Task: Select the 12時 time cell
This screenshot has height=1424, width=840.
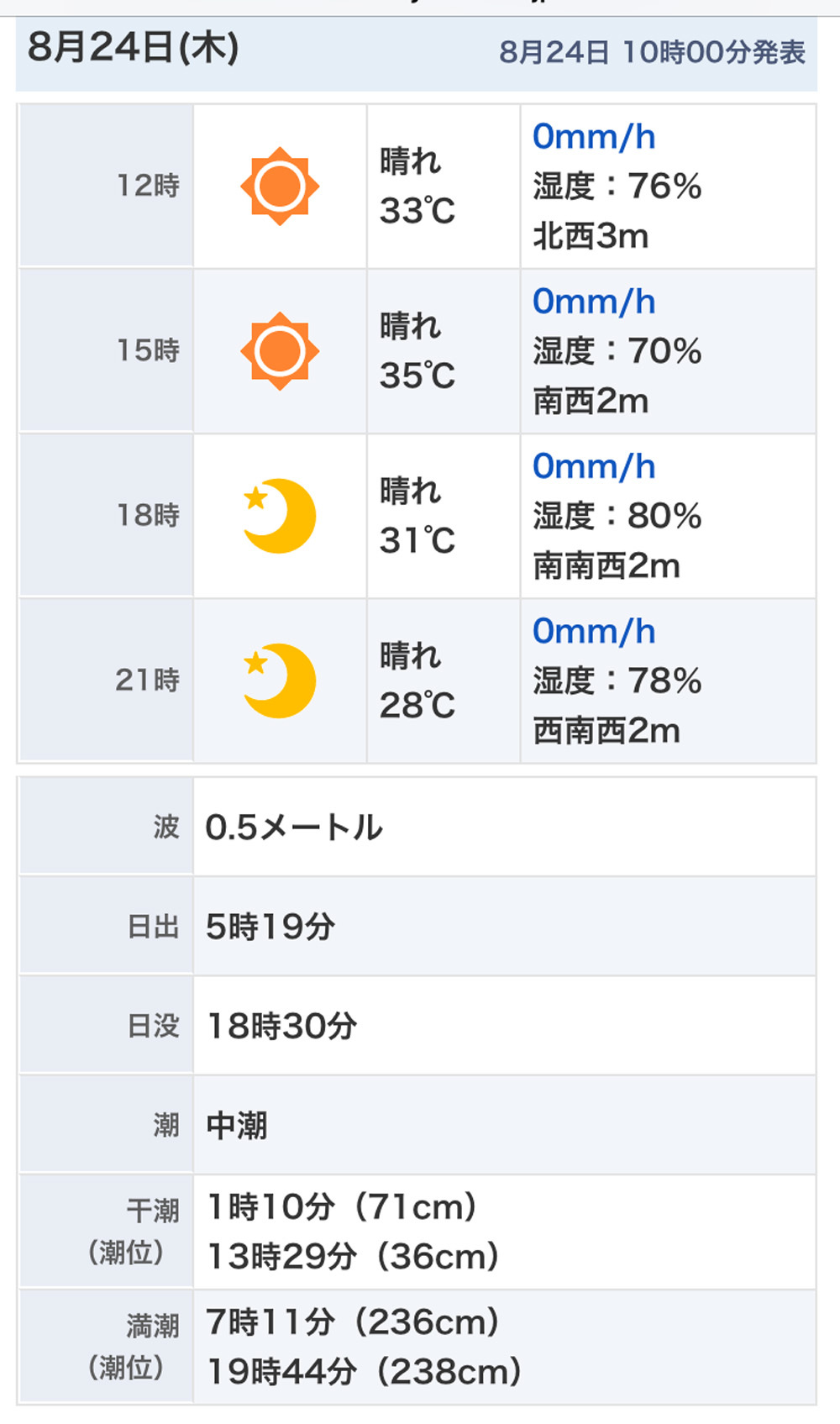Action: [x=106, y=186]
